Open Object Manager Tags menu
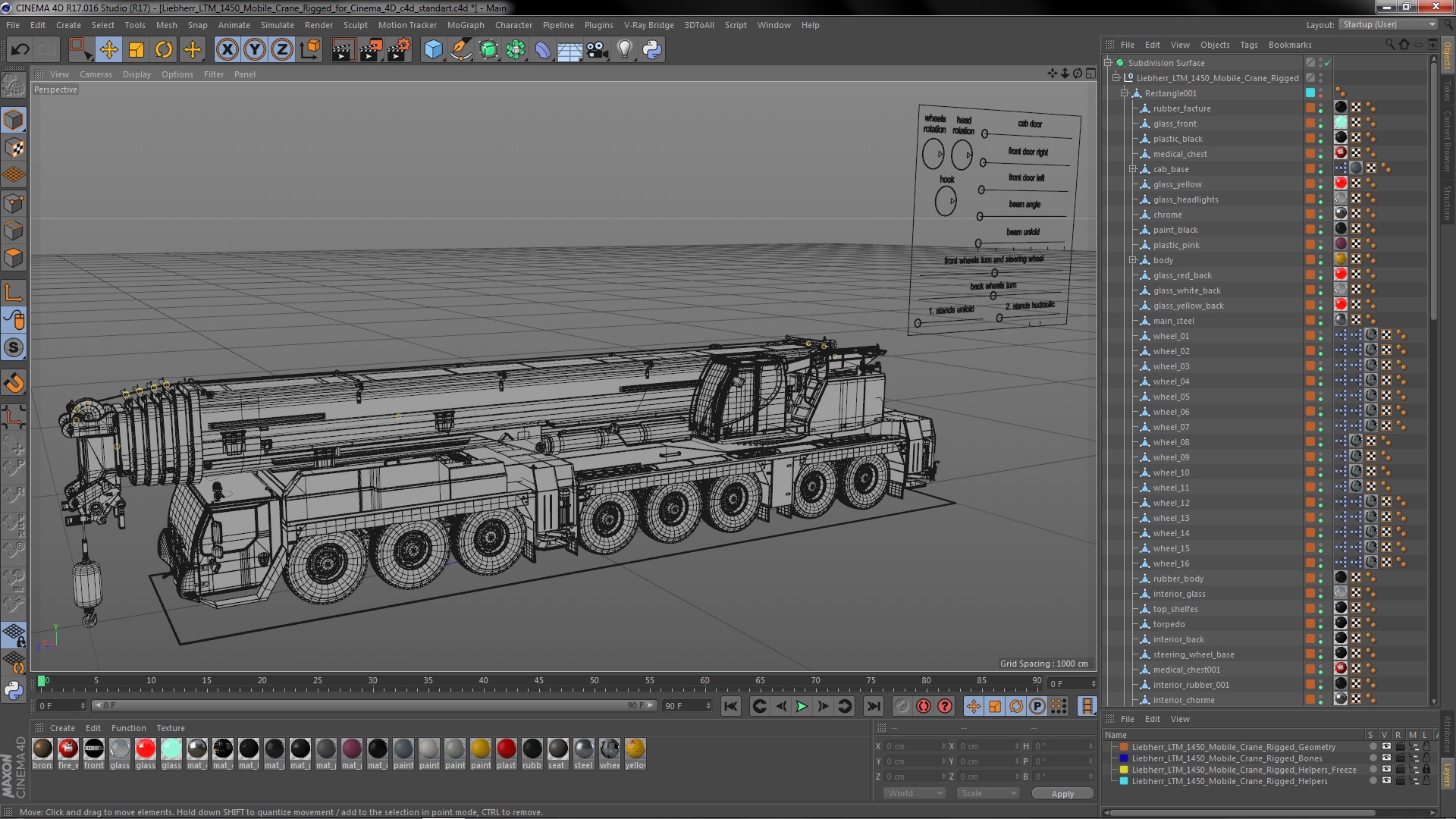 coord(1248,45)
